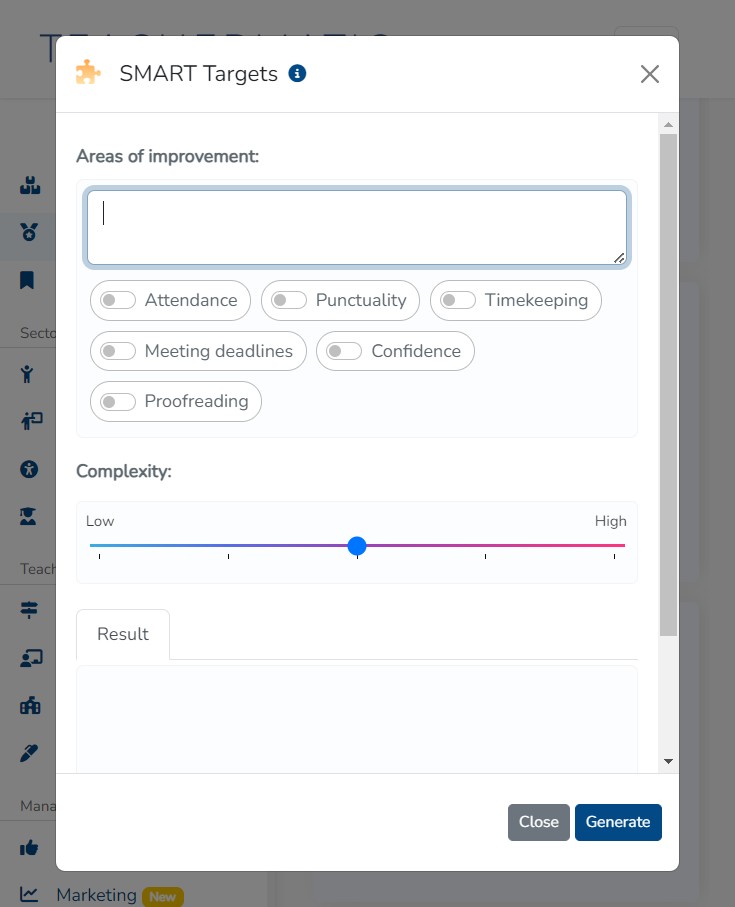Click the medal icon in sidebar

pos(30,233)
